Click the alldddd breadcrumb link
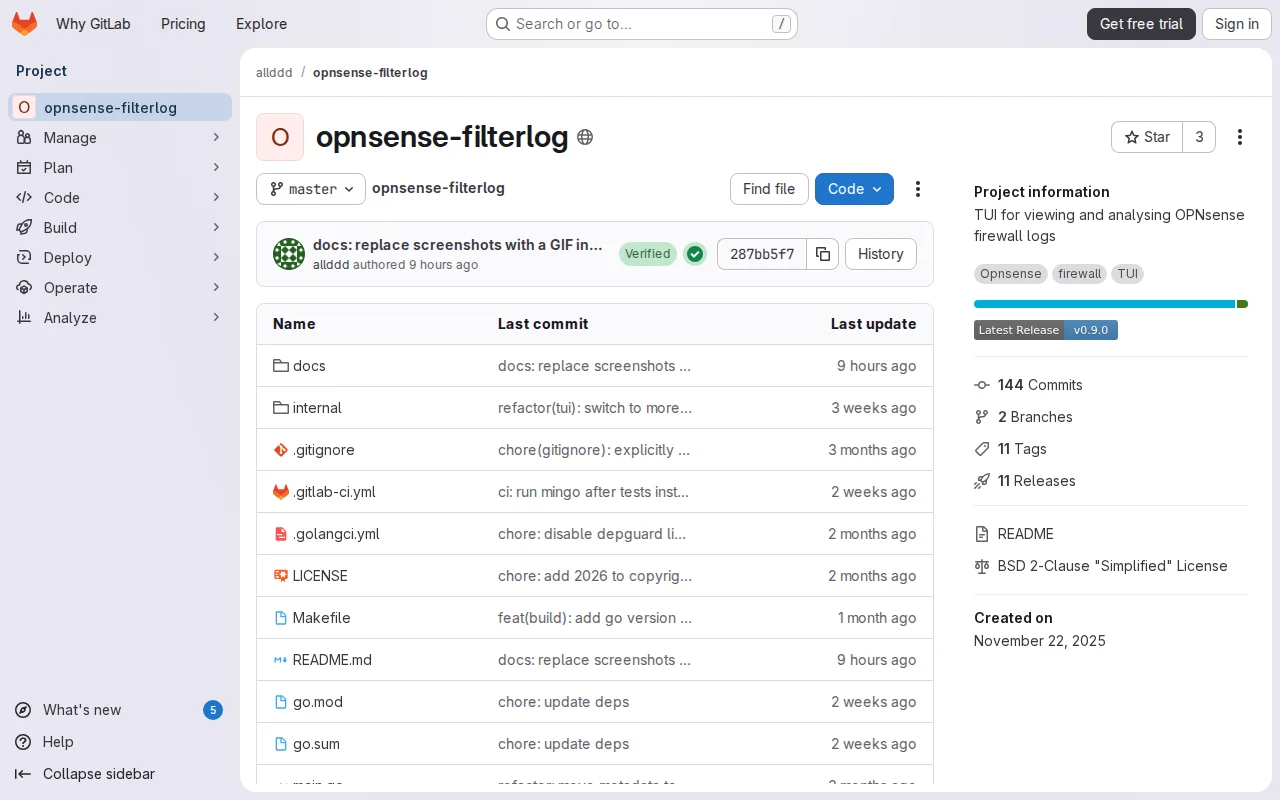Image resolution: width=1280 pixels, height=800 pixels. pyautogui.click(x=274, y=73)
